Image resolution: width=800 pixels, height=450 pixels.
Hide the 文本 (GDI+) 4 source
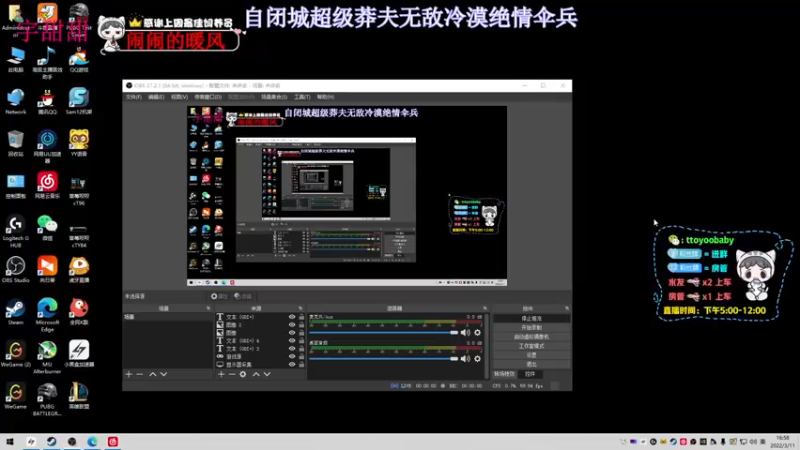tap(292, 340)
